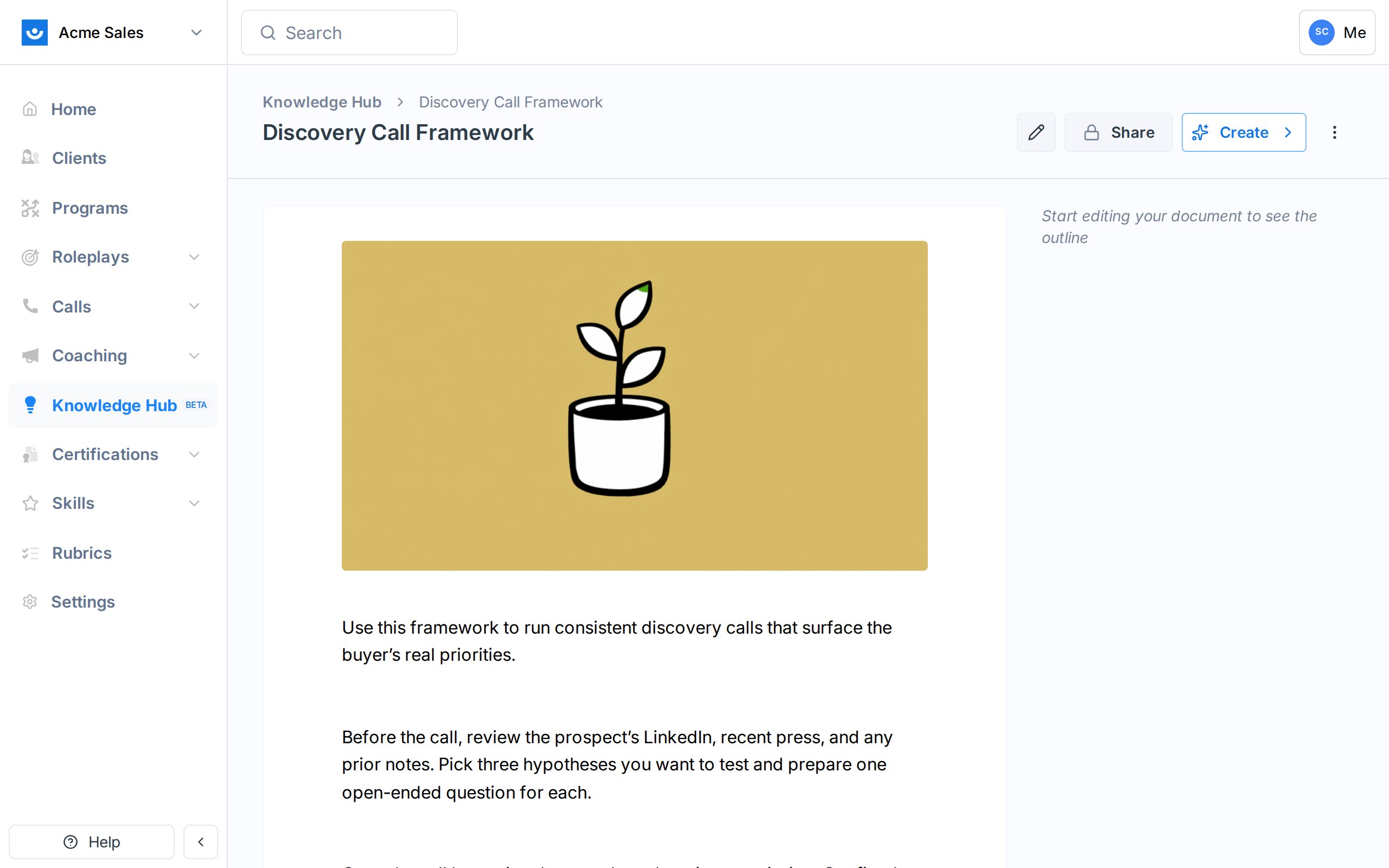Select Knowledge Hub in the sidebar

pos(113,405)
